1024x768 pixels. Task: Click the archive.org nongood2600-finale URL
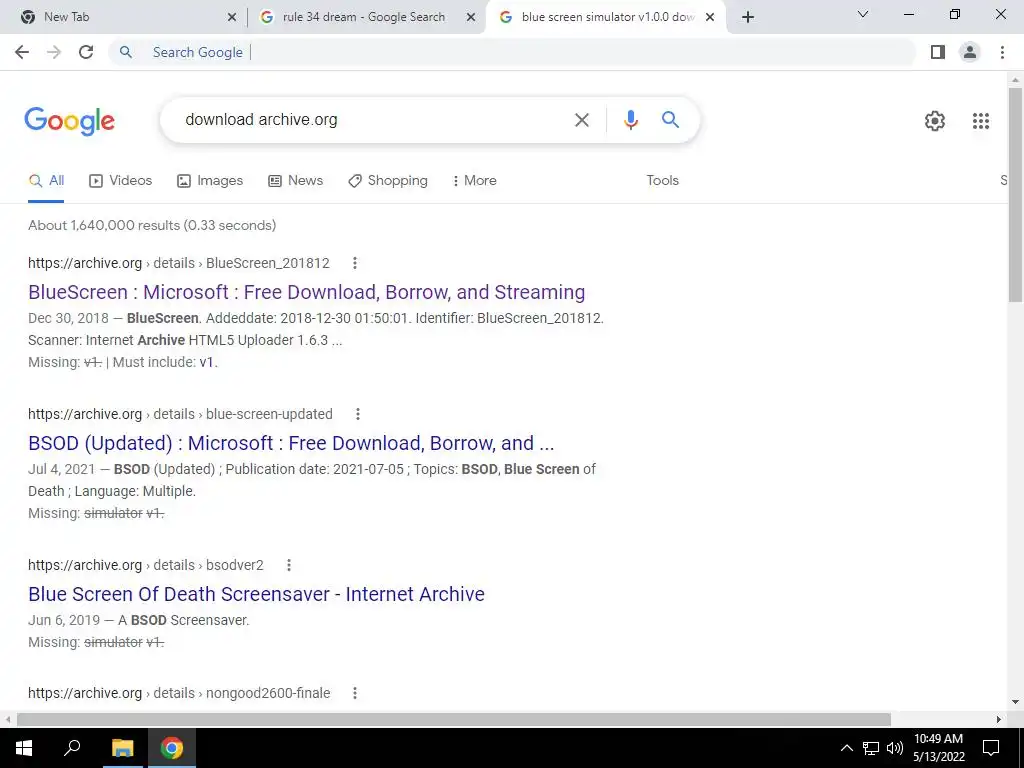coord(179,693)
